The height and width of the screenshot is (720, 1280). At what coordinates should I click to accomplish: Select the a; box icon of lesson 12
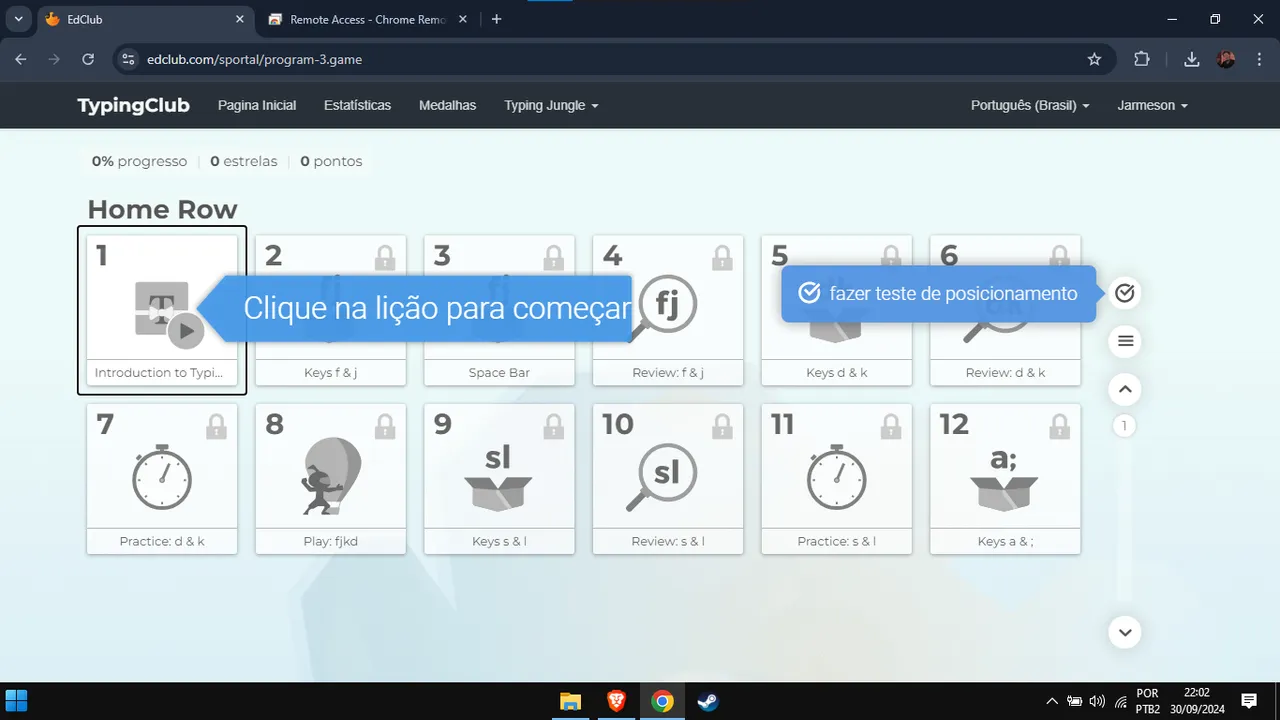pos(1004,478)
